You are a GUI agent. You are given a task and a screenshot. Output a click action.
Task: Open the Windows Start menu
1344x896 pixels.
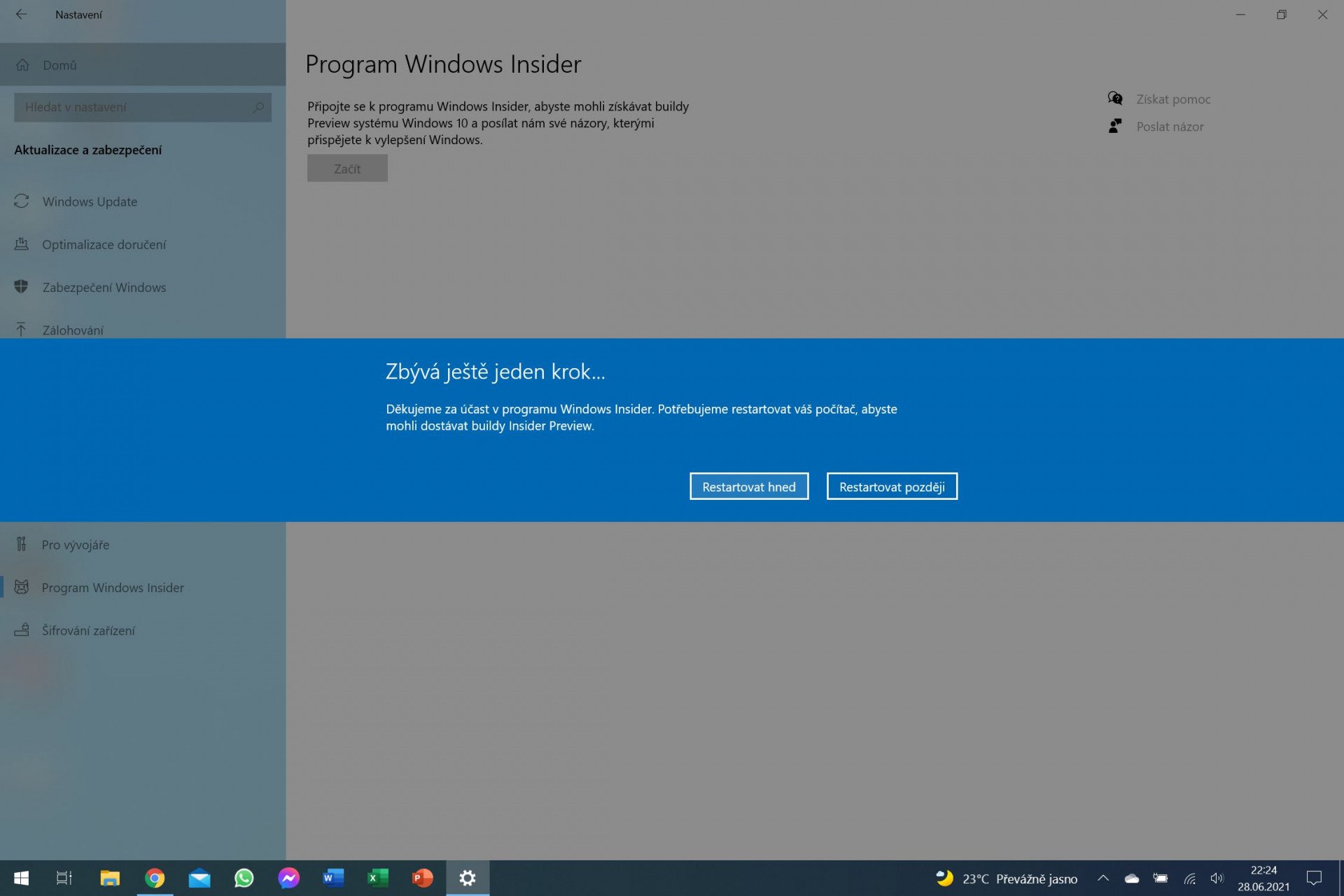21,878
